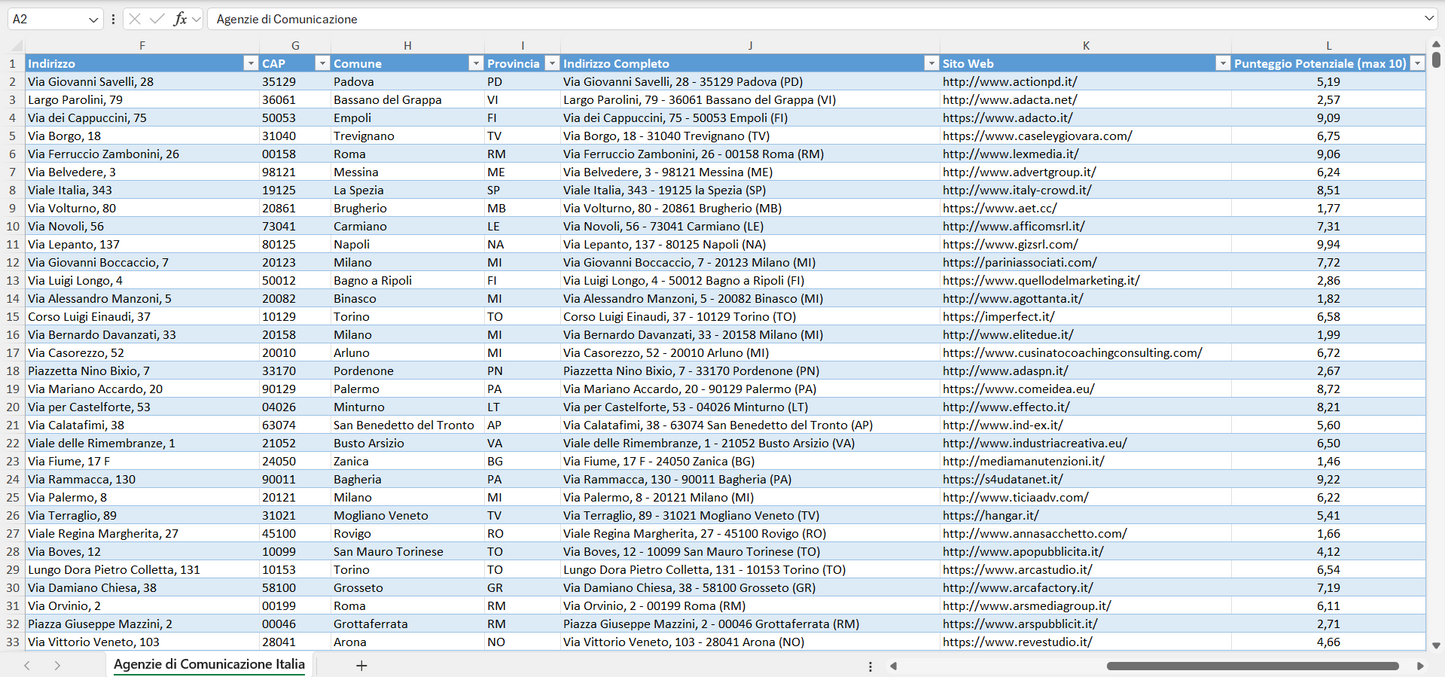Image resolution: width=1445 pixels, height=677 pixels.
Task: Click the right scroll arrow of the horizontal scrollbar
Action: (x=1421, y=664)
